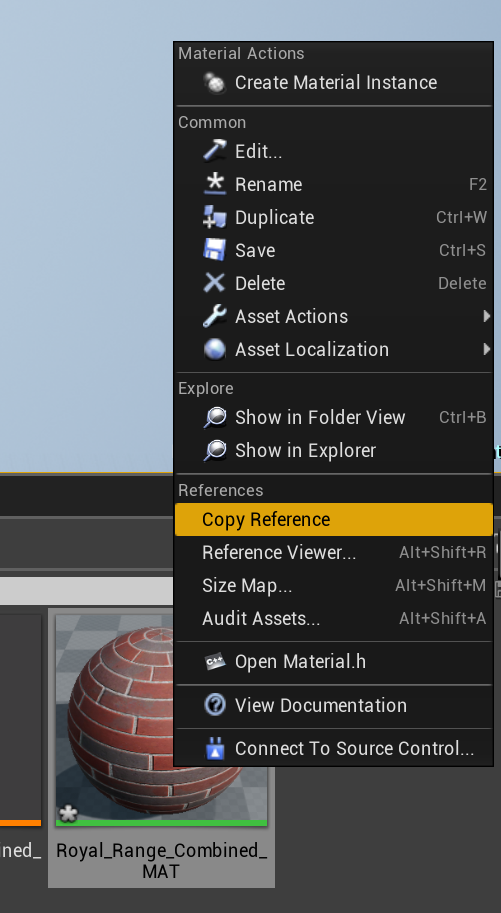The width and height of the screenshot is (501, 913).
Task: Expand the Asset Actions submenu arrow
Action: click(x=486, y=316)
